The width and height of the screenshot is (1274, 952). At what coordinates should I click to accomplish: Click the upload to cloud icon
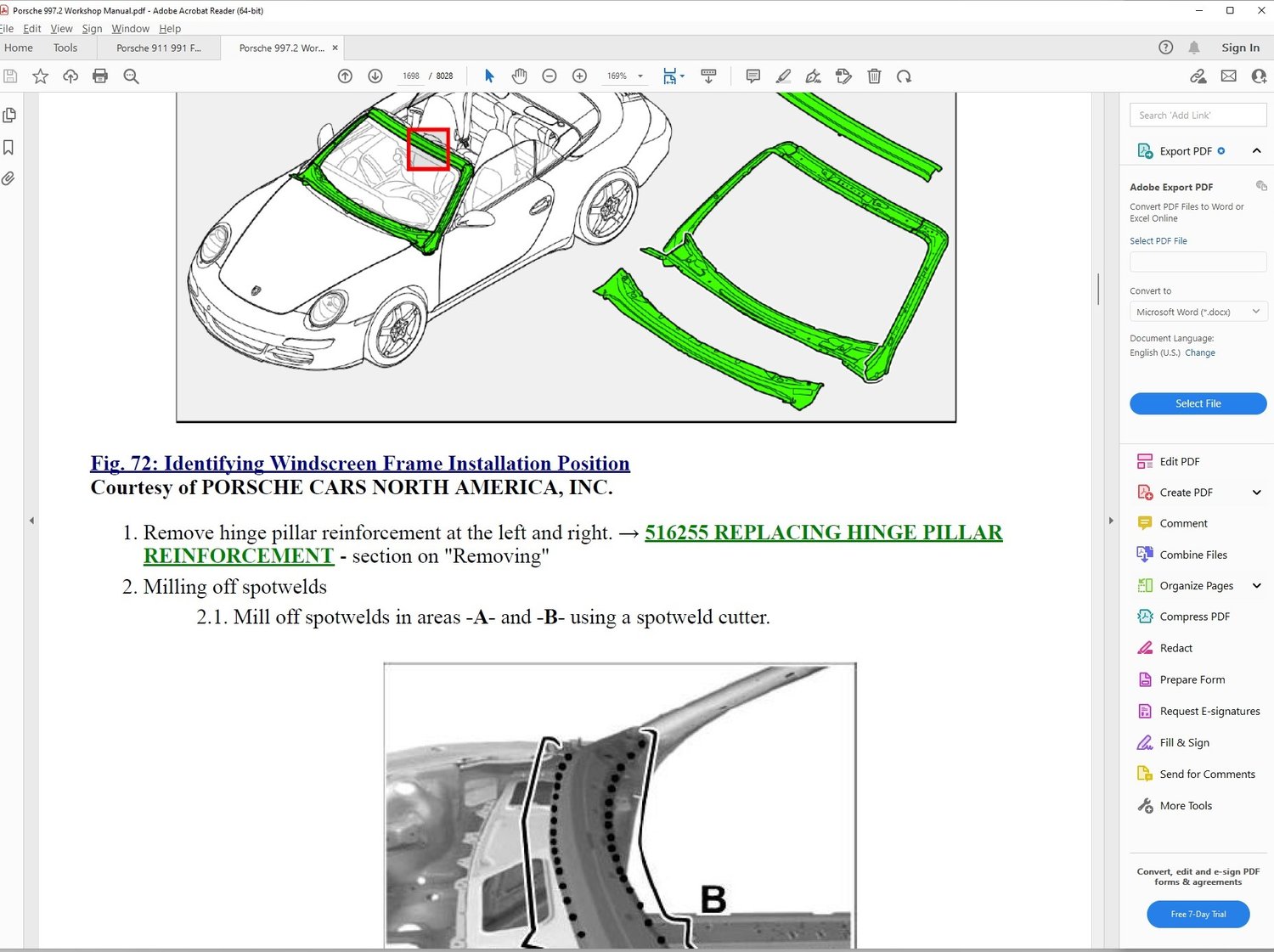tap(70, 76)
